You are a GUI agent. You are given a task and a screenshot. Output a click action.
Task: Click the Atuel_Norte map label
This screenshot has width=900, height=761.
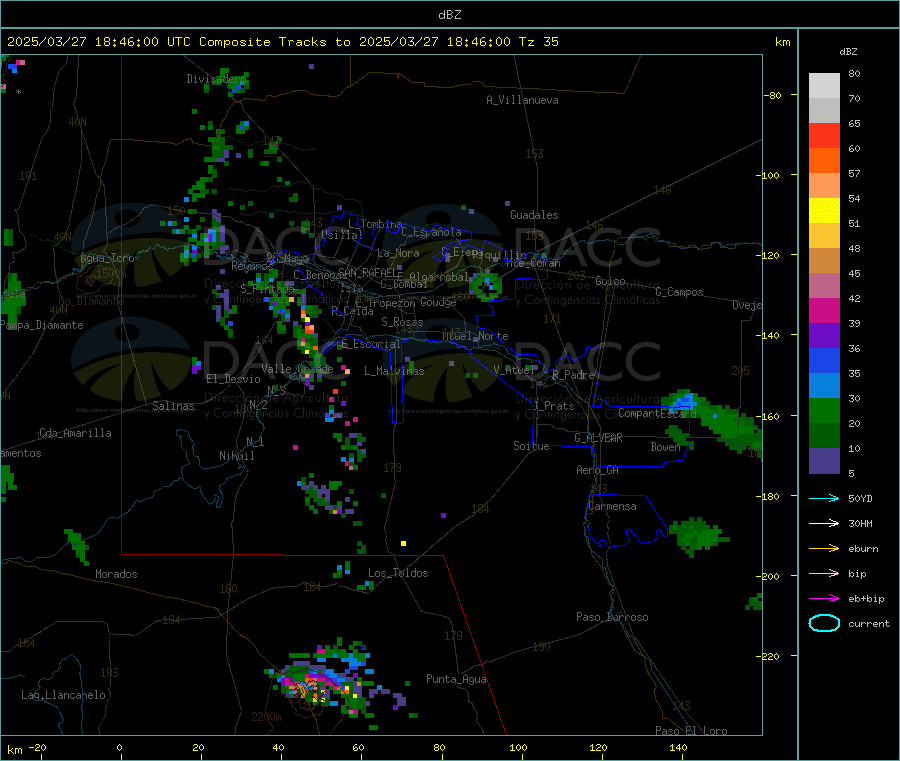[x=475, y=336]
